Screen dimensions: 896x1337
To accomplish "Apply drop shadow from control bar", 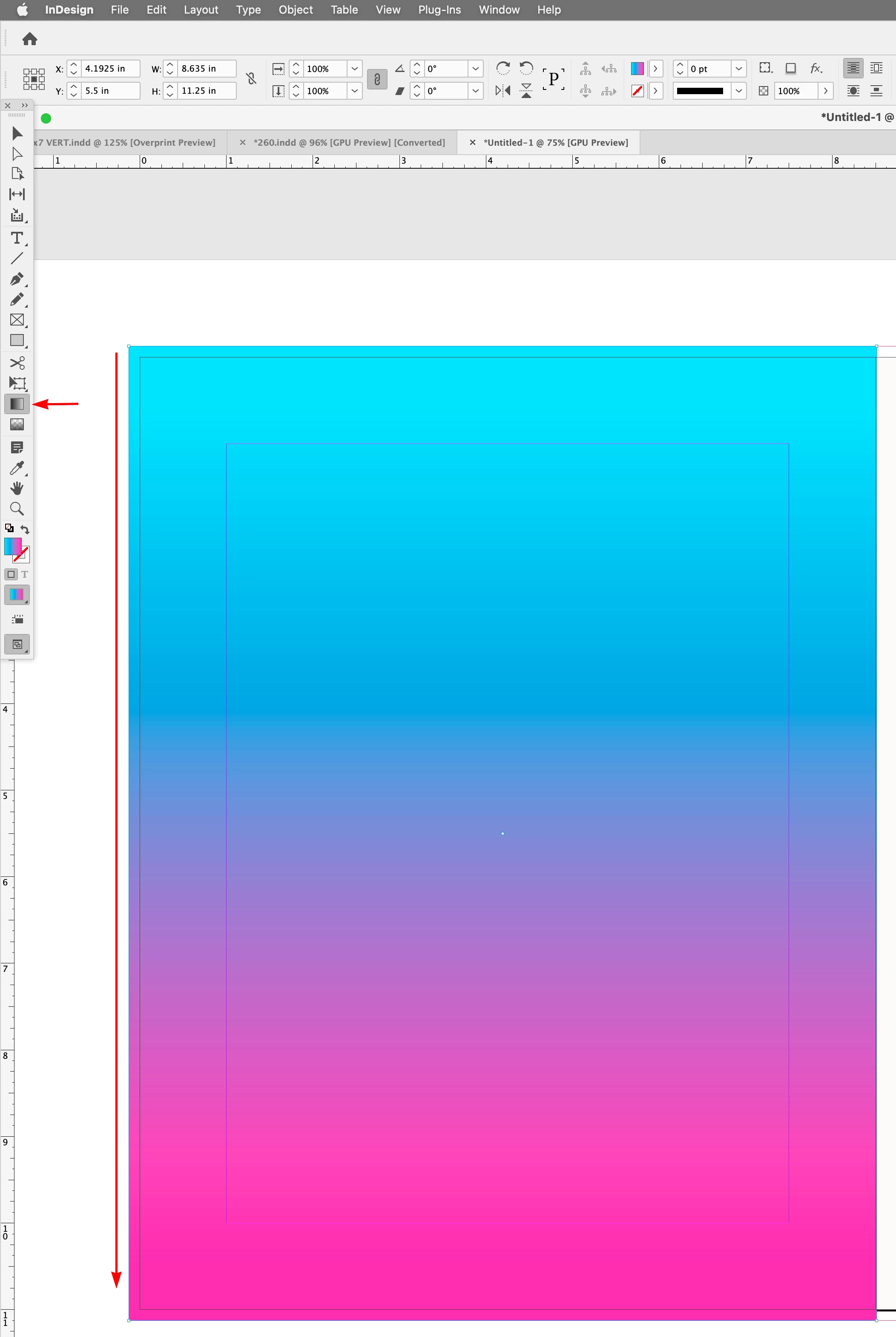I will pyautogui.click(x=791, y=69).
